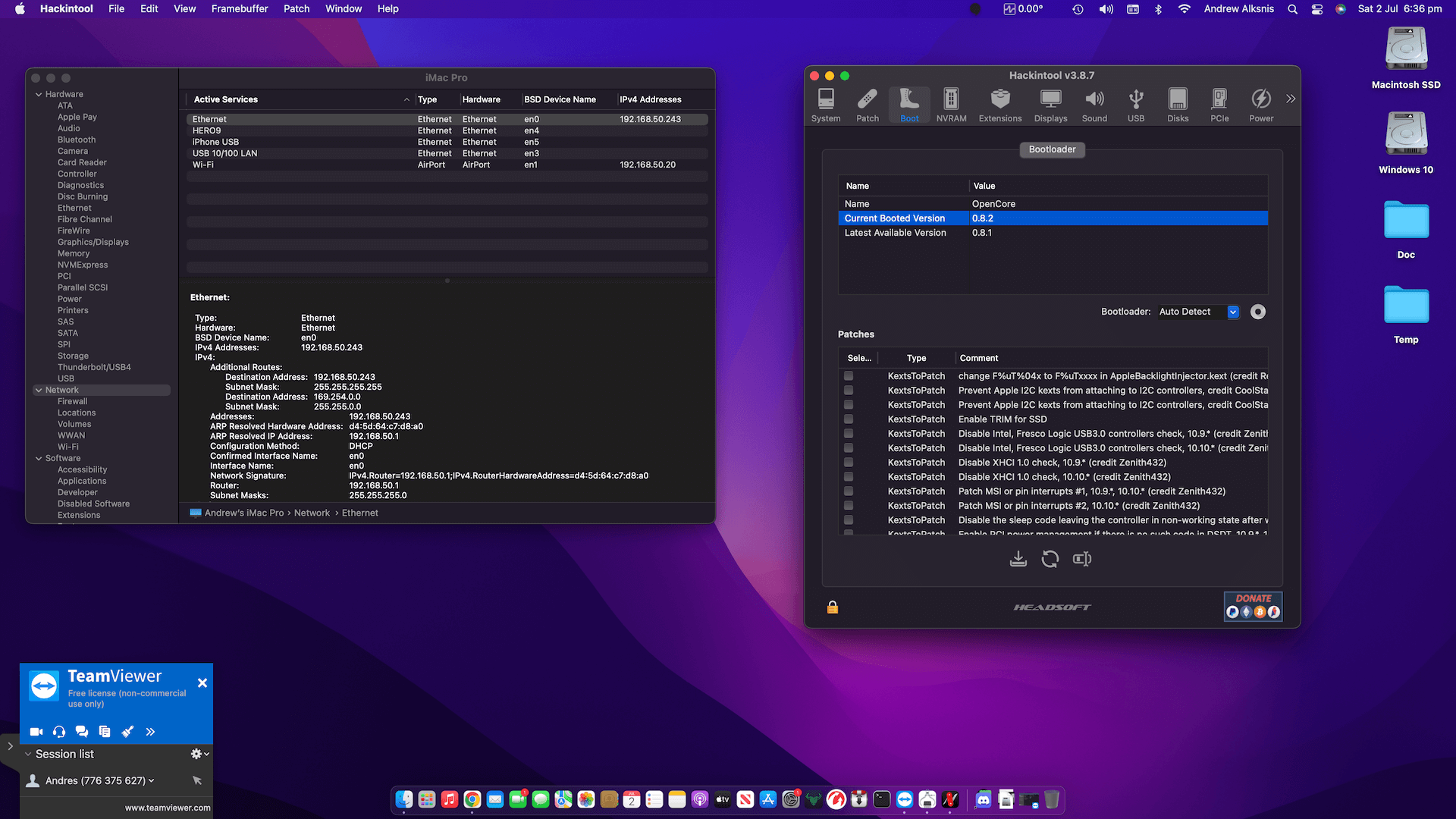Open TeamViewer session settings gear
Image resolution: width=1456 pixels, height=819 pixels.
pos(199,754)
